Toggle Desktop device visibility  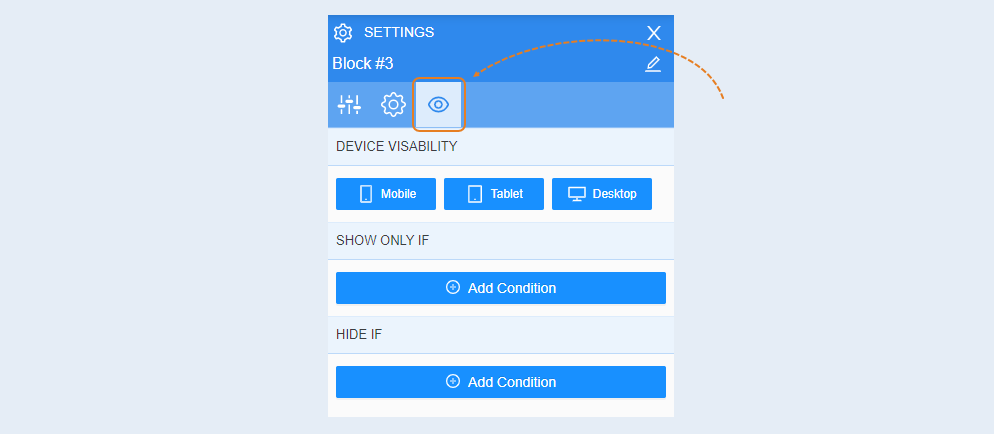(602, 194)
